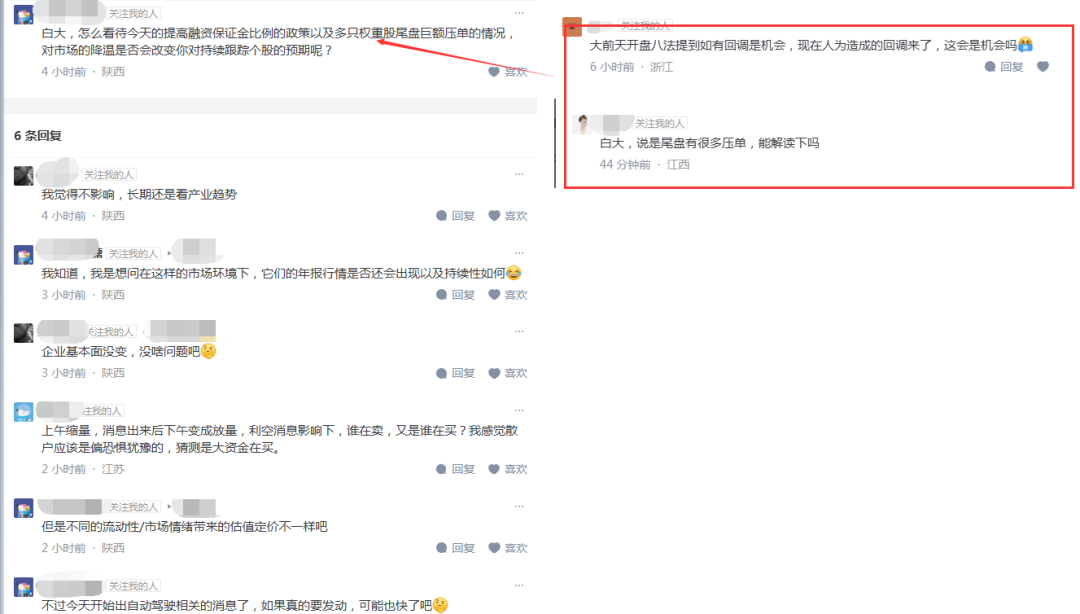The image size is (1080, 614).
Task: Click the 关注我的人 tag on top post
Action: pyautogui.click(x=134, y=13)
